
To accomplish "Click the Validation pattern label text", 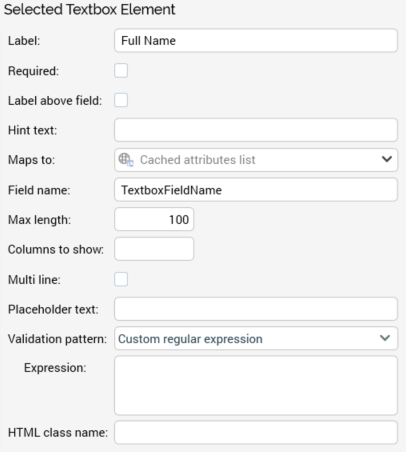I will pyautogui.click(x=57, y=339).
